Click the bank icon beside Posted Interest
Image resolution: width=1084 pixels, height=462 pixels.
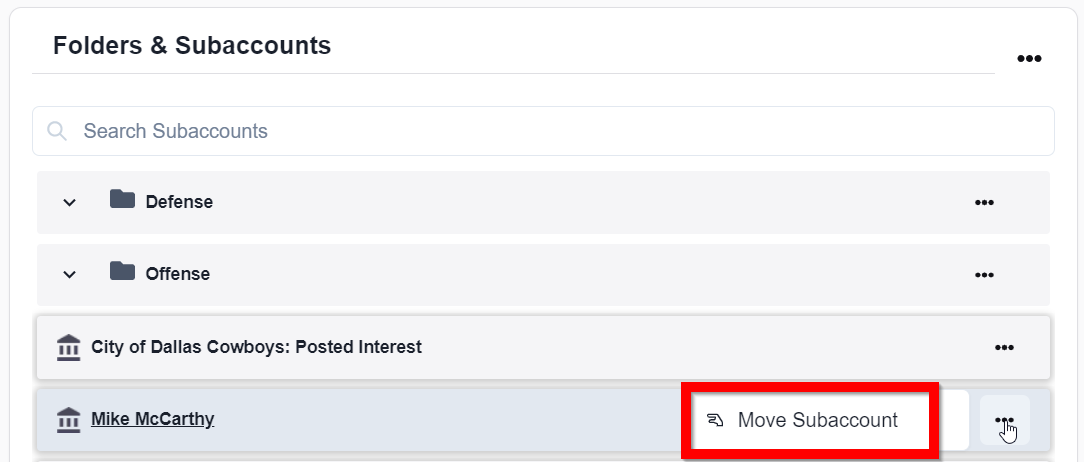coord(69,348)
